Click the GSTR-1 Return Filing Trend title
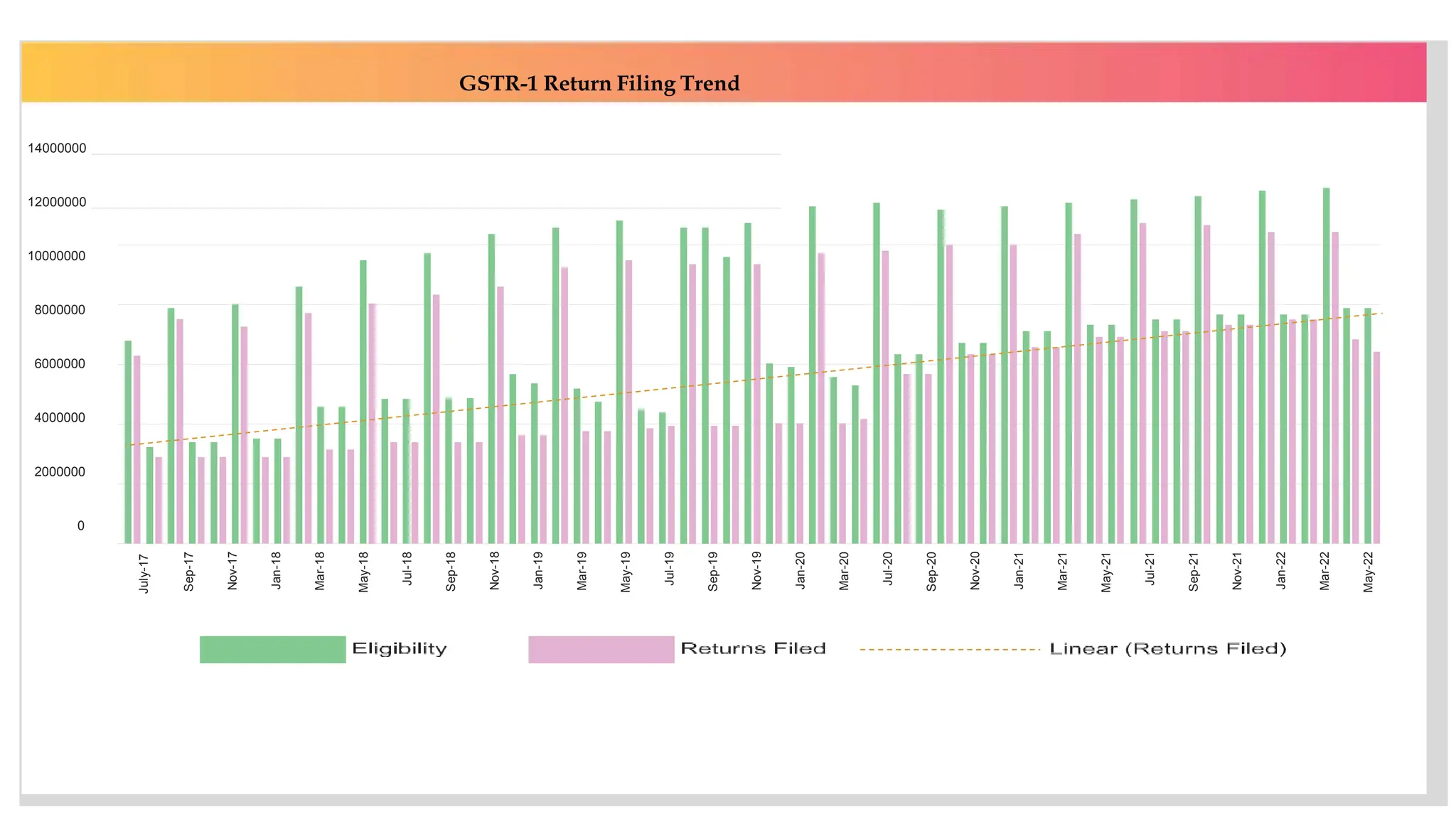This screenshot has height=819, width=1456. (x=599, y=84)
